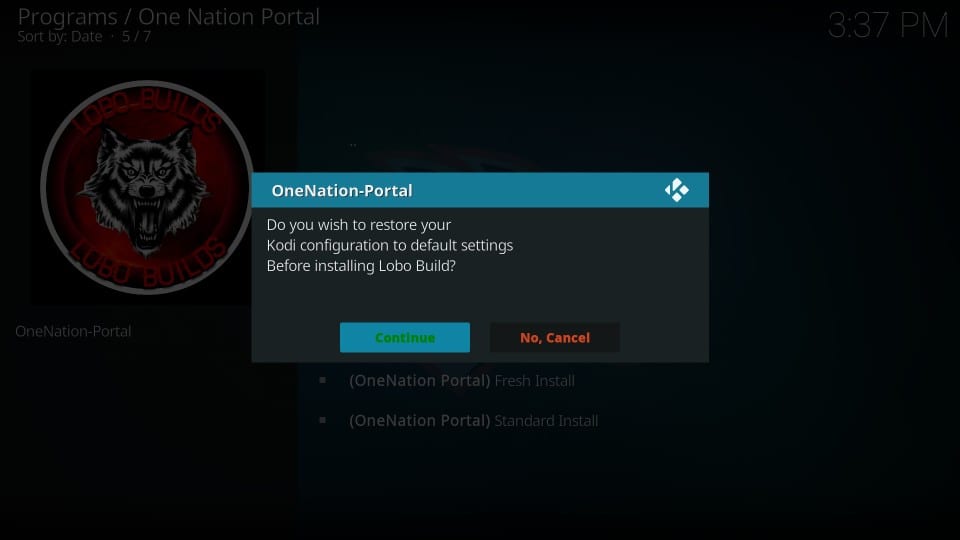Click the Programs / One Nation Portal breadcrumb
The height and width of the screenshot is (540, 960).
point(168,17)
